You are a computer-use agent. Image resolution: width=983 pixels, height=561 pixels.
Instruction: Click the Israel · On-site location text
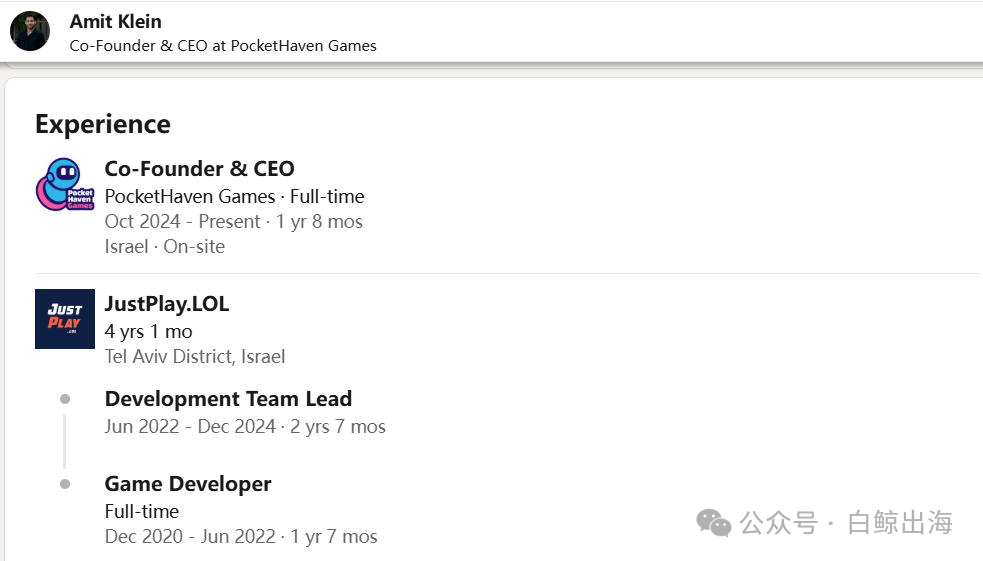(165, 246)
